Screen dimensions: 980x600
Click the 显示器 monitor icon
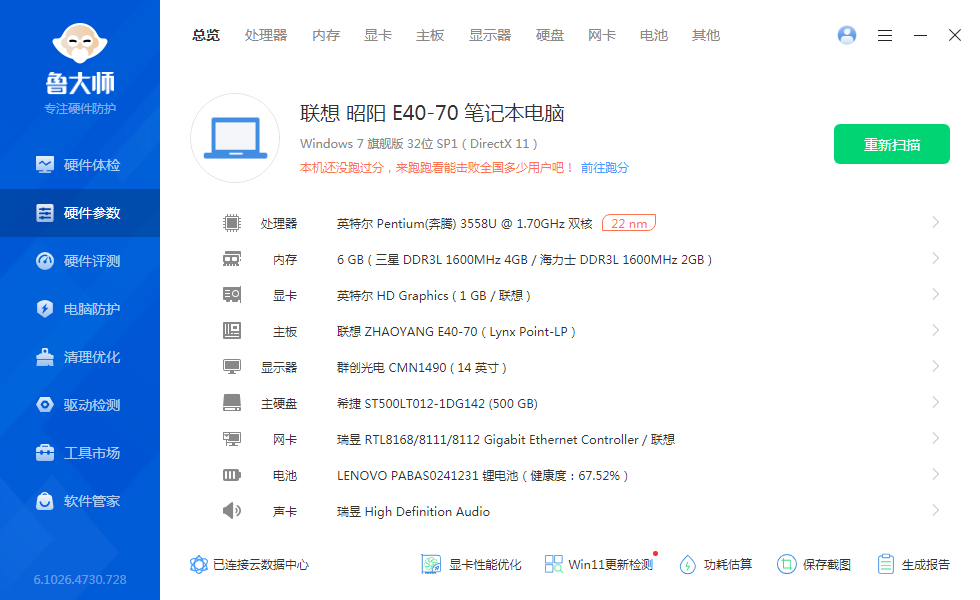click(x=232, y=367)
